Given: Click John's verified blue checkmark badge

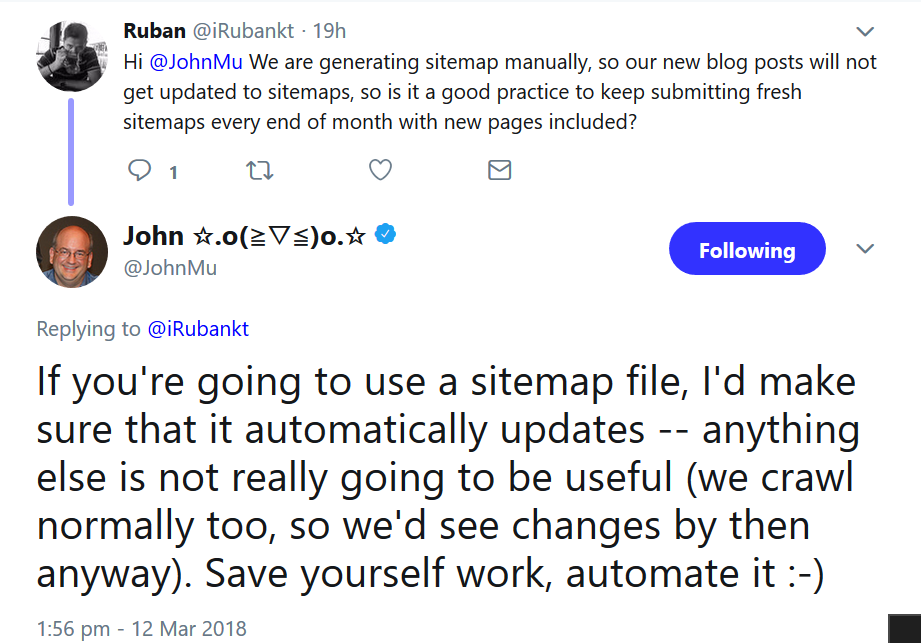Looking at the screenshot, I should point(385,233).
